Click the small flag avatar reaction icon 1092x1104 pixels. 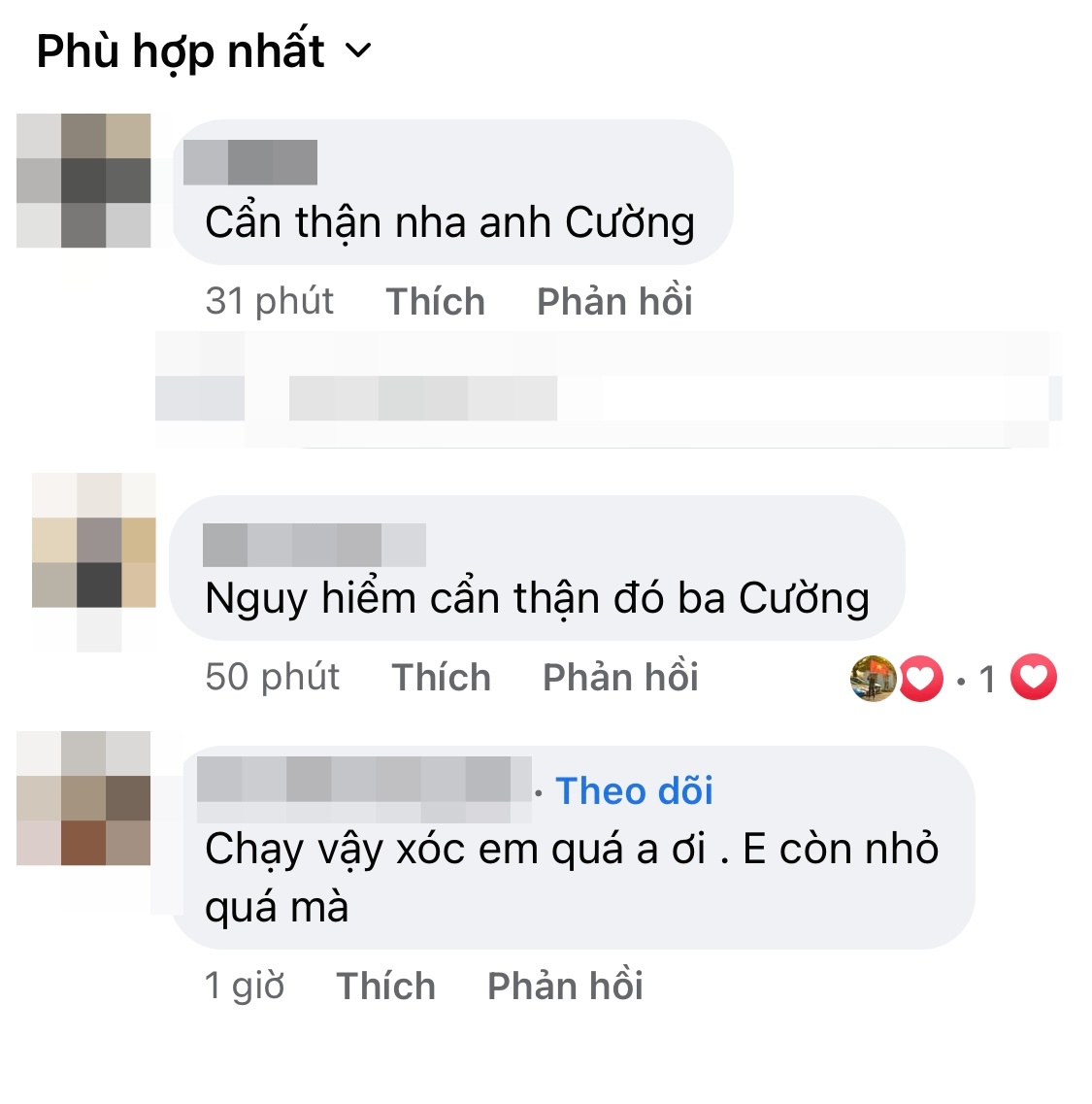[873, 679]
